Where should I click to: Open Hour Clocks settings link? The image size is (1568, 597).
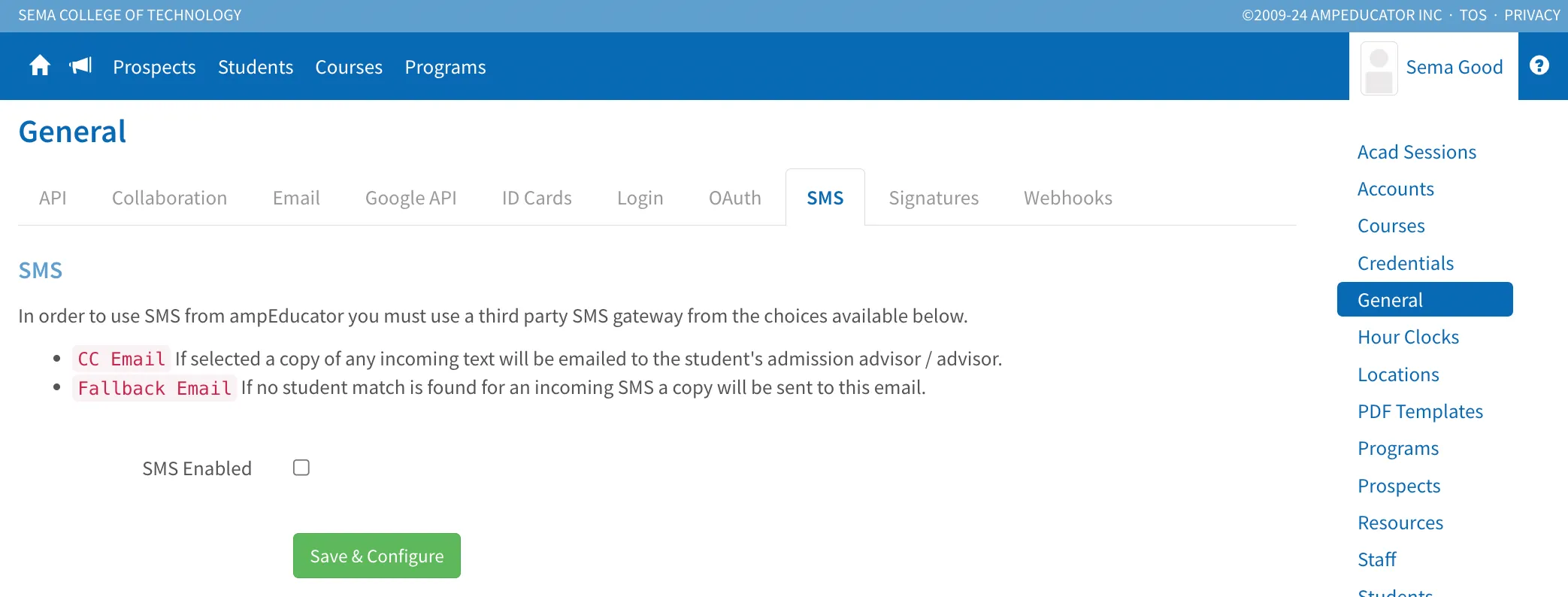coord(1408,337)
